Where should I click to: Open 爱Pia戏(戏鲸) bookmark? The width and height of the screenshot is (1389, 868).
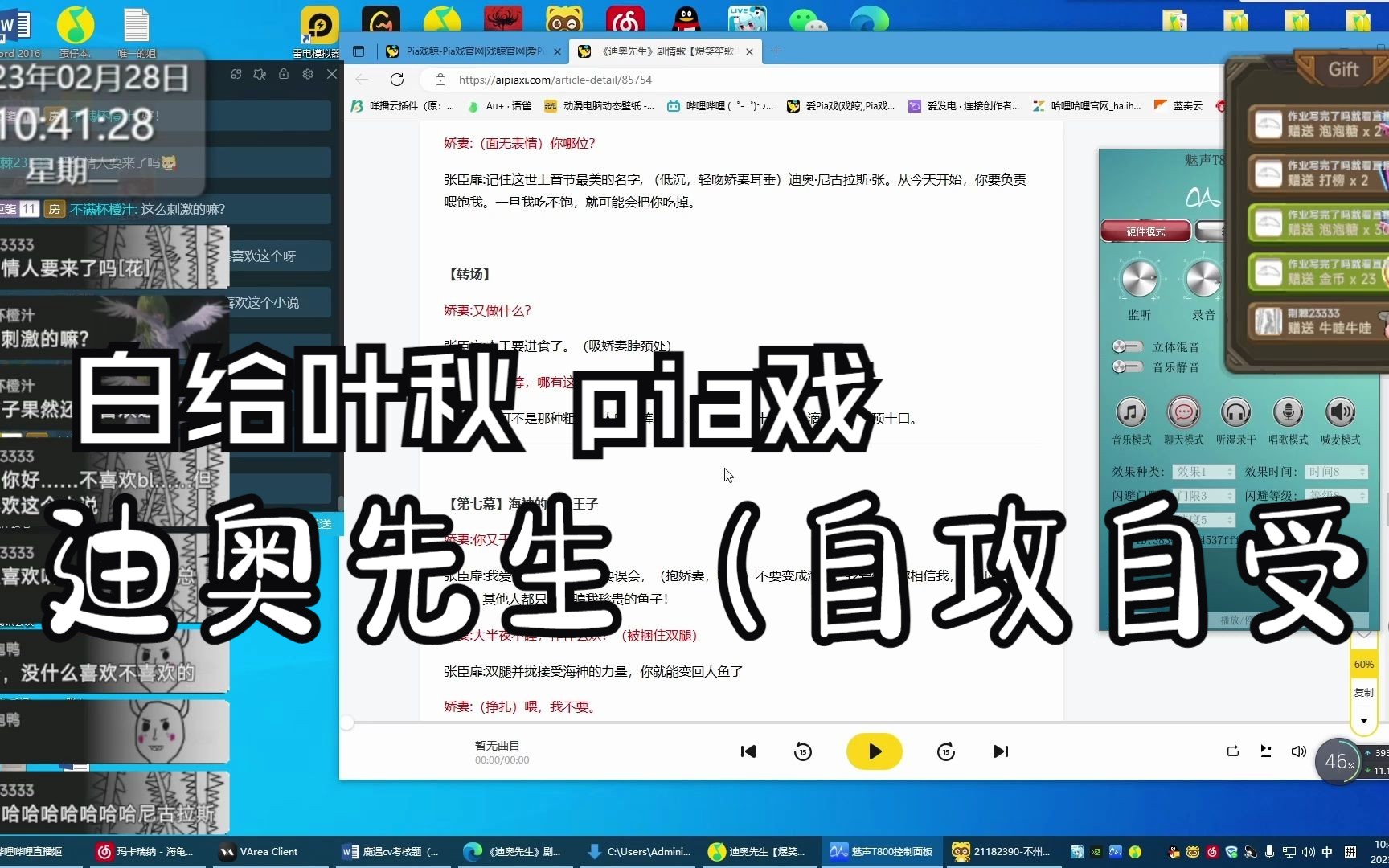841,105
